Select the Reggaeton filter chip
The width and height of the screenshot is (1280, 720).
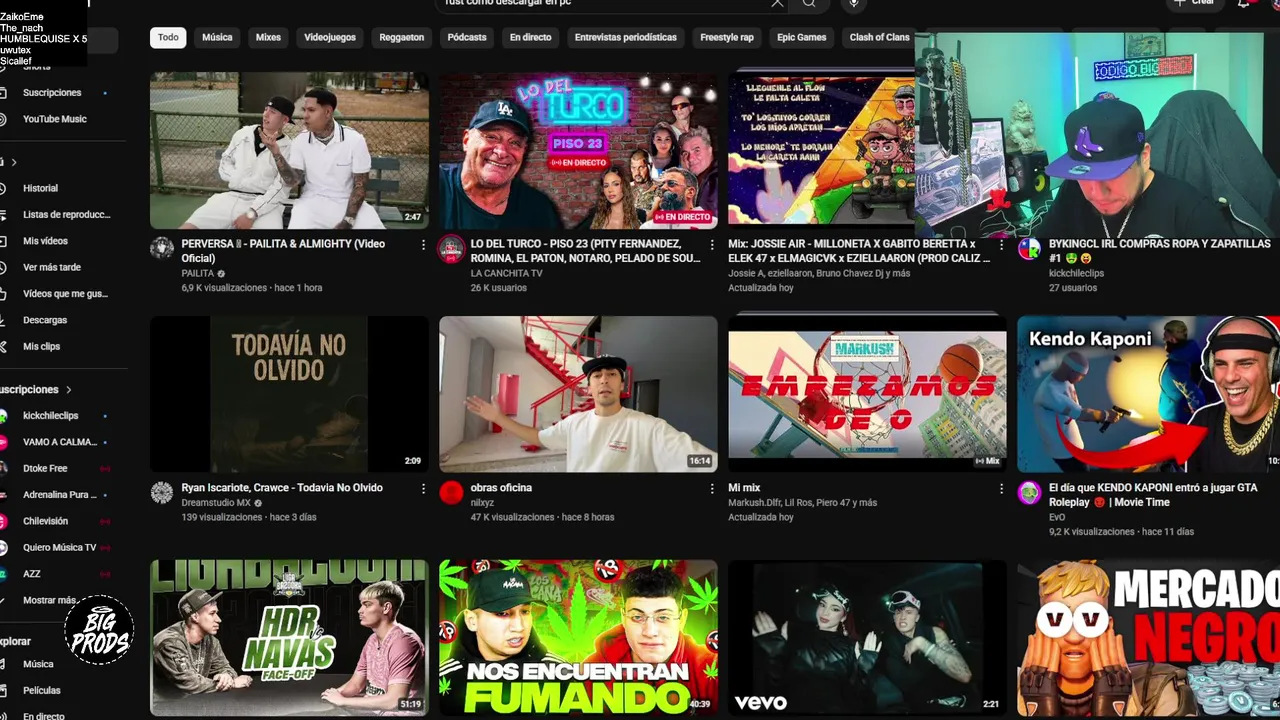tap(402, 37)
